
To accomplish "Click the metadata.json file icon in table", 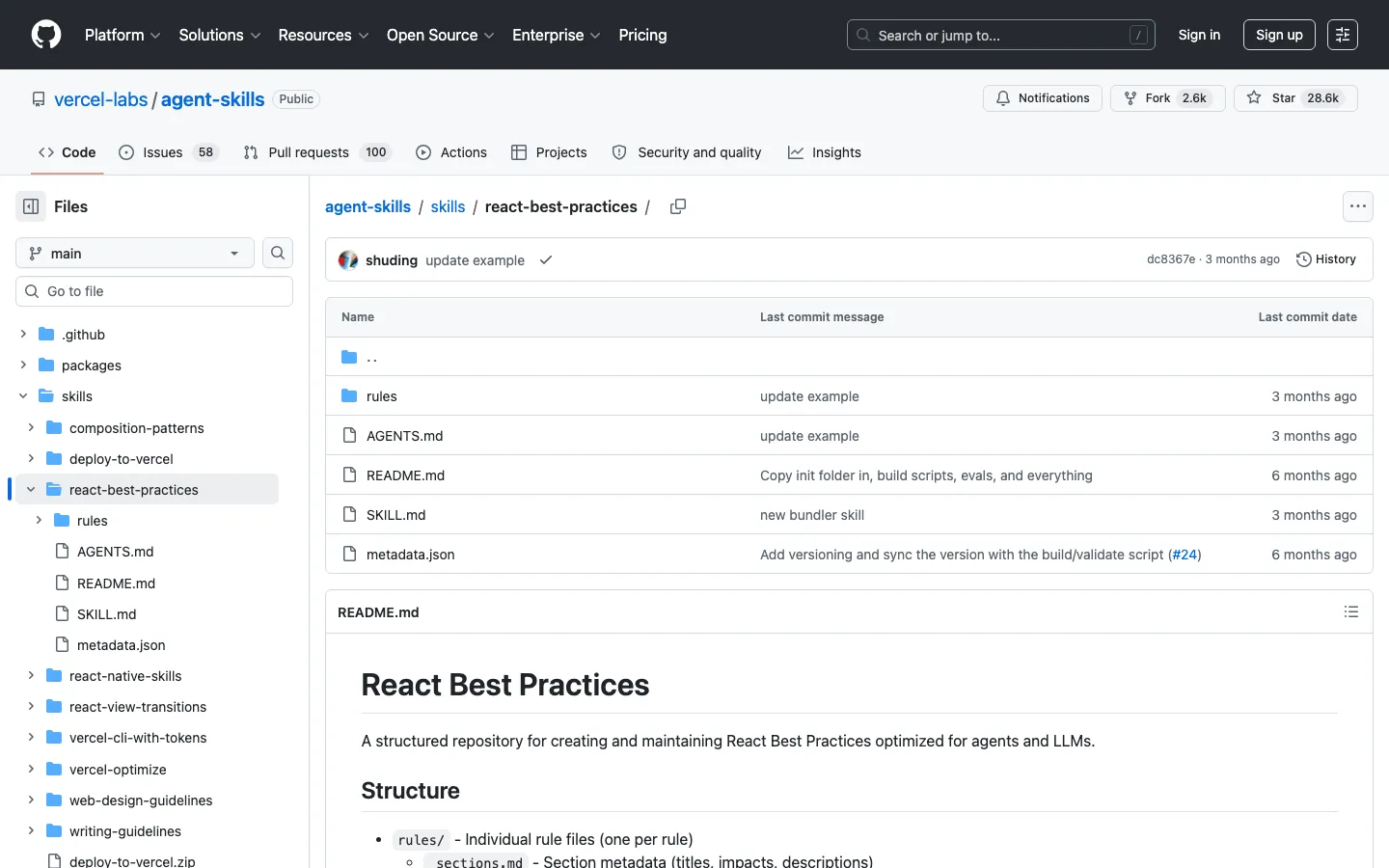I will click(x=349, y=554).
